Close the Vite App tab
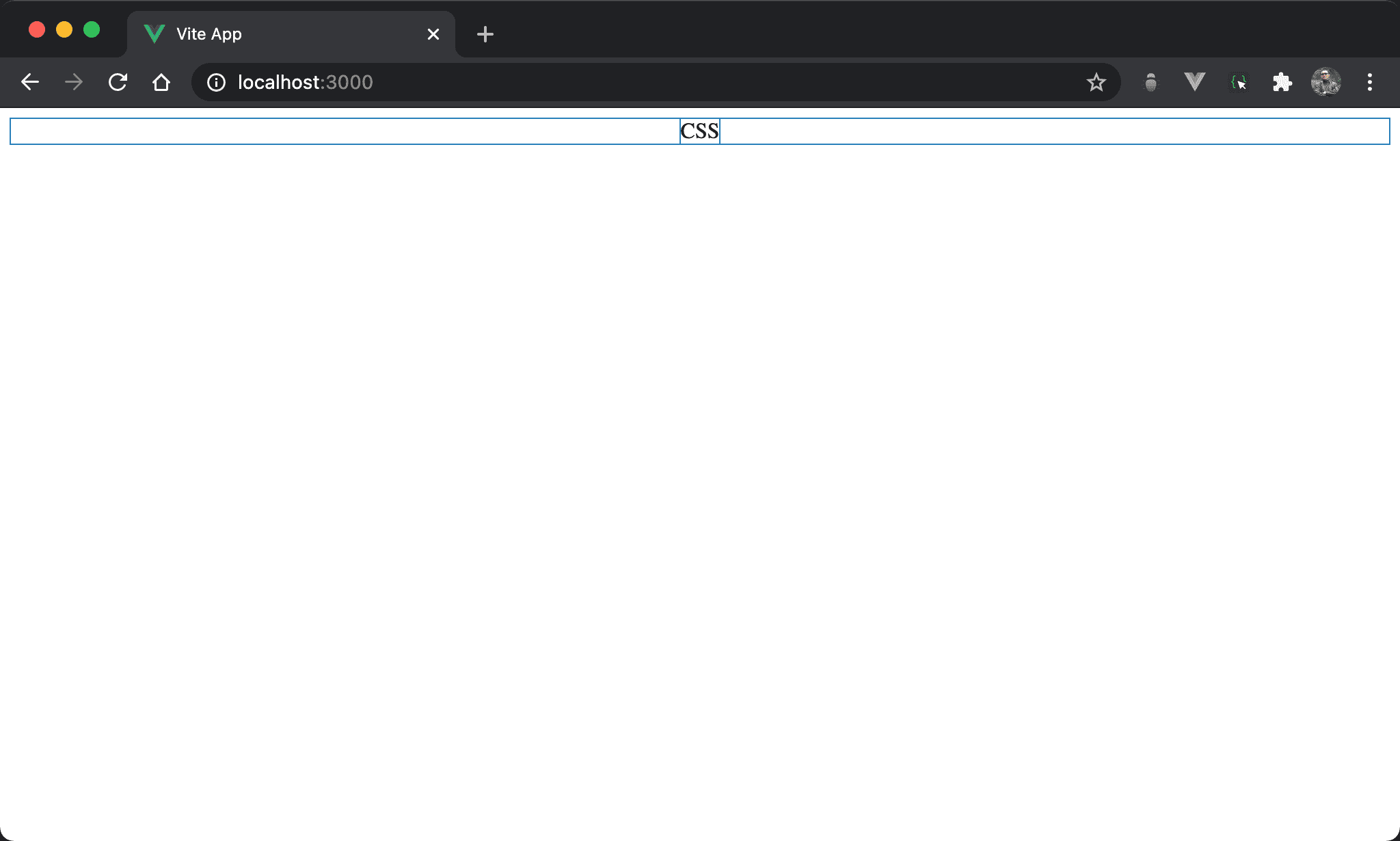The width and height of the screenshot is (1400, 841). pyautogui.click(x=433, y=34)
